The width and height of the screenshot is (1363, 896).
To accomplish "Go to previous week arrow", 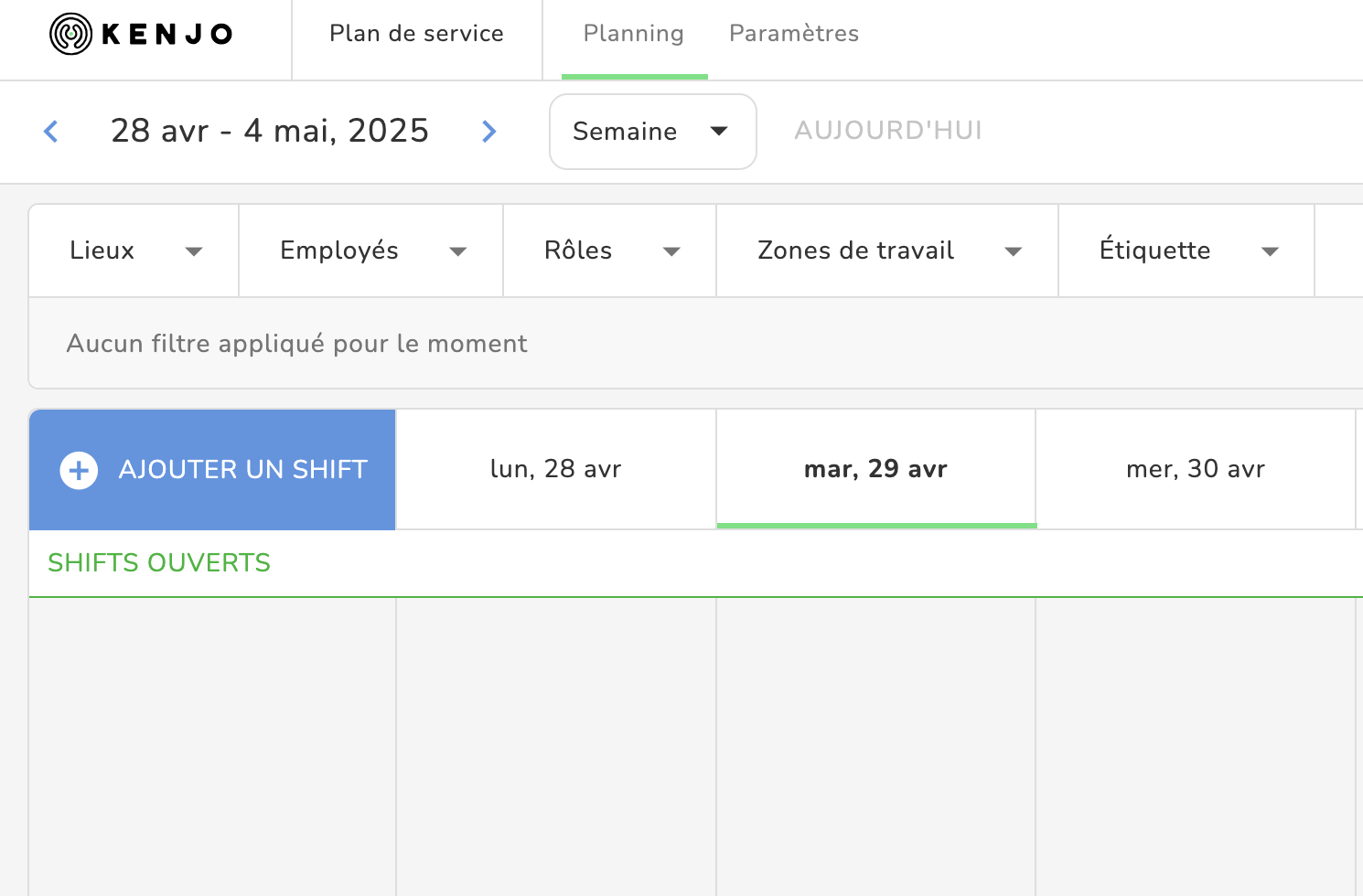I will [51, 132].
